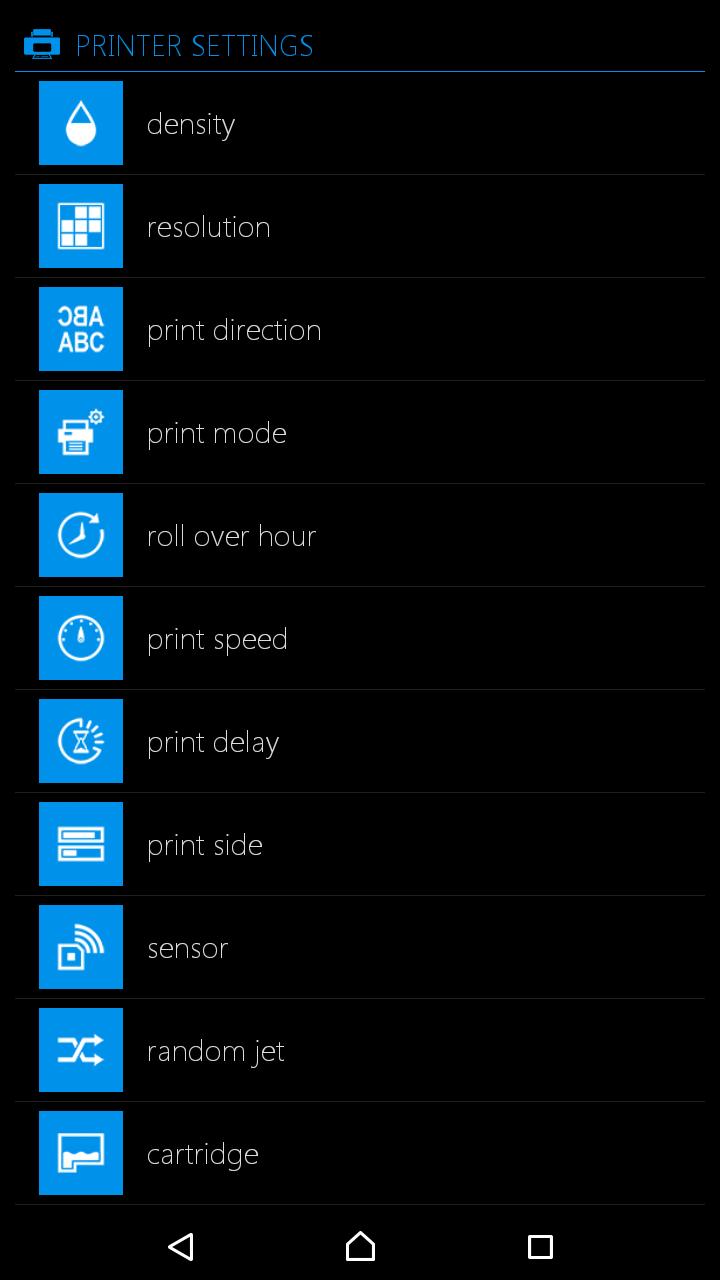This screenshot has width=720, height=1280.
Task: Choose the print mode label
Action: point(216,433)
